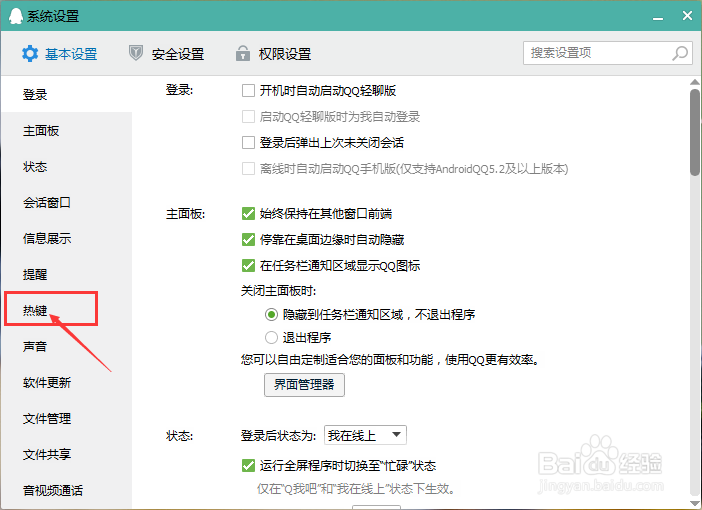The width and height of the screenshot is (702, 510).
Task: Uncheck 始终保持在其他窗口前端
Action: tap(248, 214)
